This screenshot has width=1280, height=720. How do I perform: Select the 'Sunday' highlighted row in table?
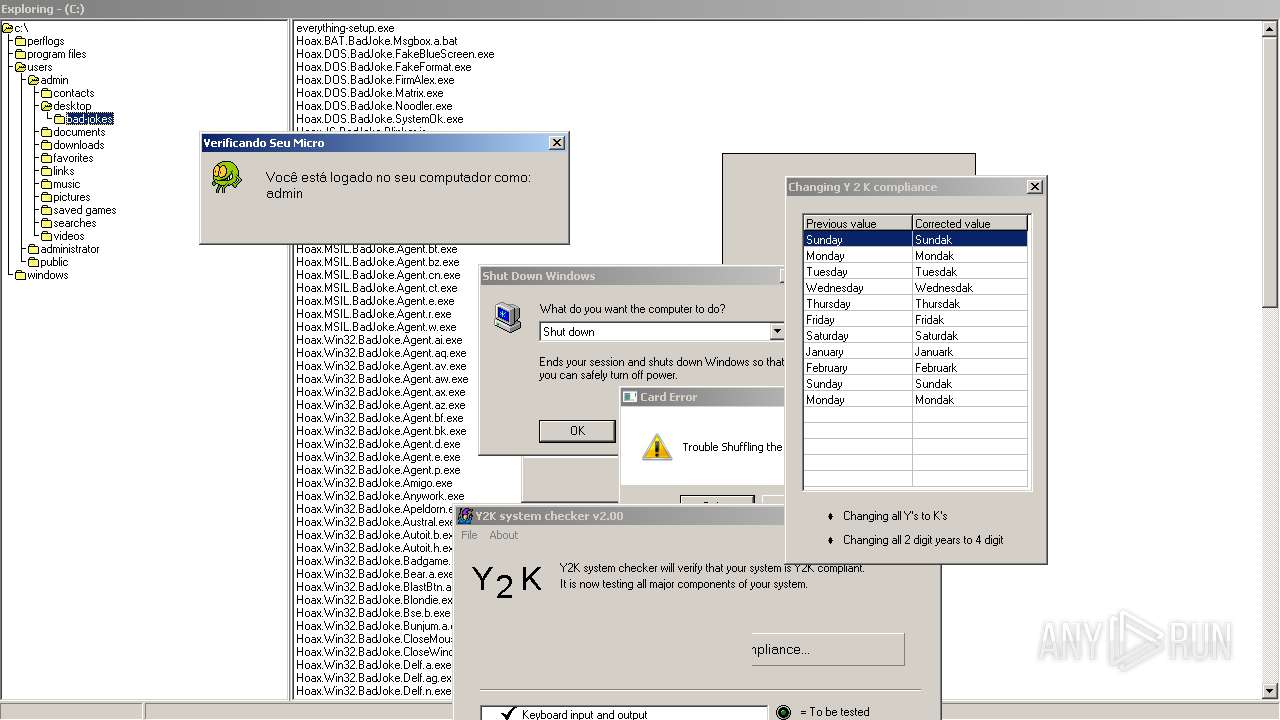(x=915, y=239)
